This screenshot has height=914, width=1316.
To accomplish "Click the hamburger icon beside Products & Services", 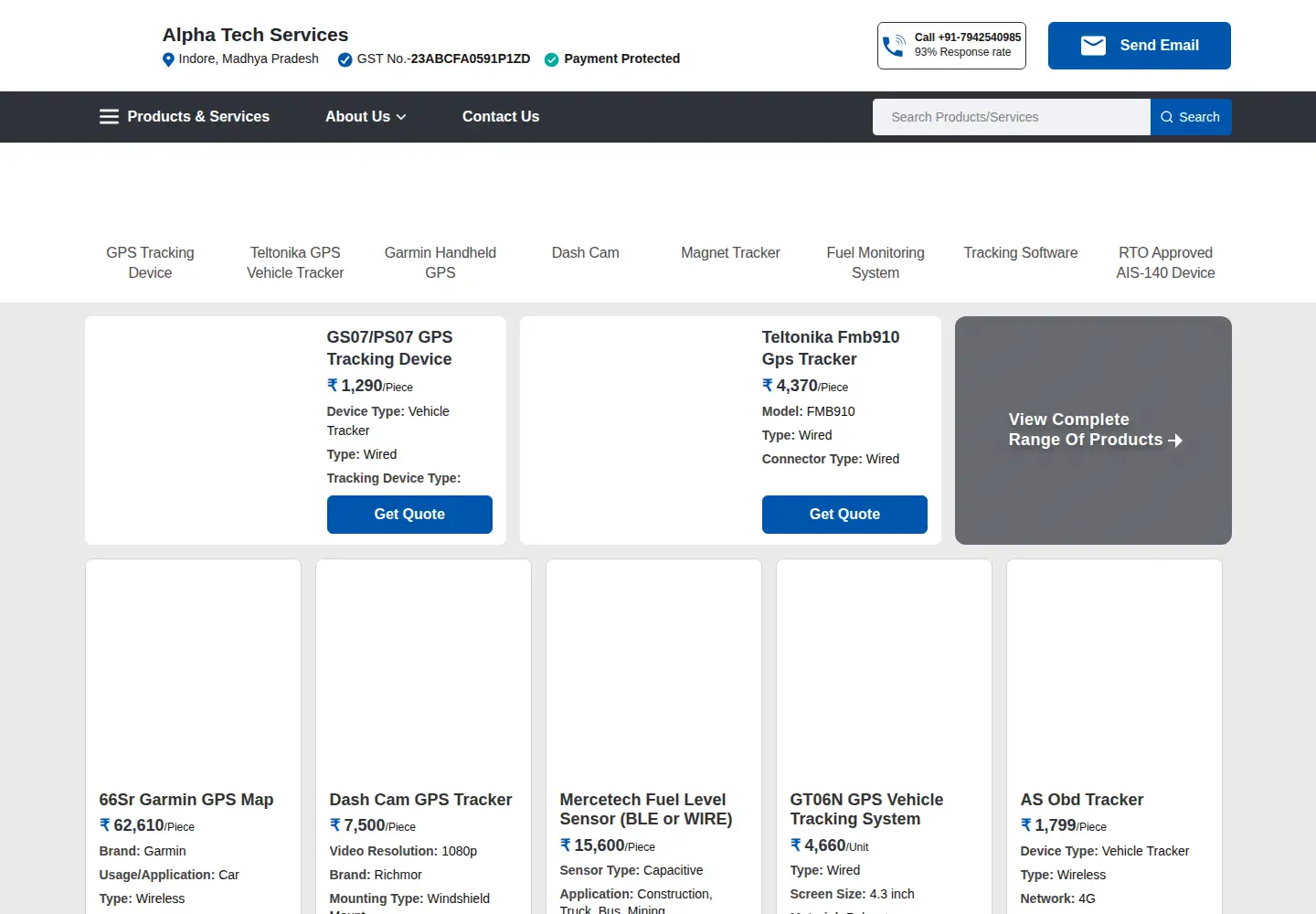I will point(109,117).
